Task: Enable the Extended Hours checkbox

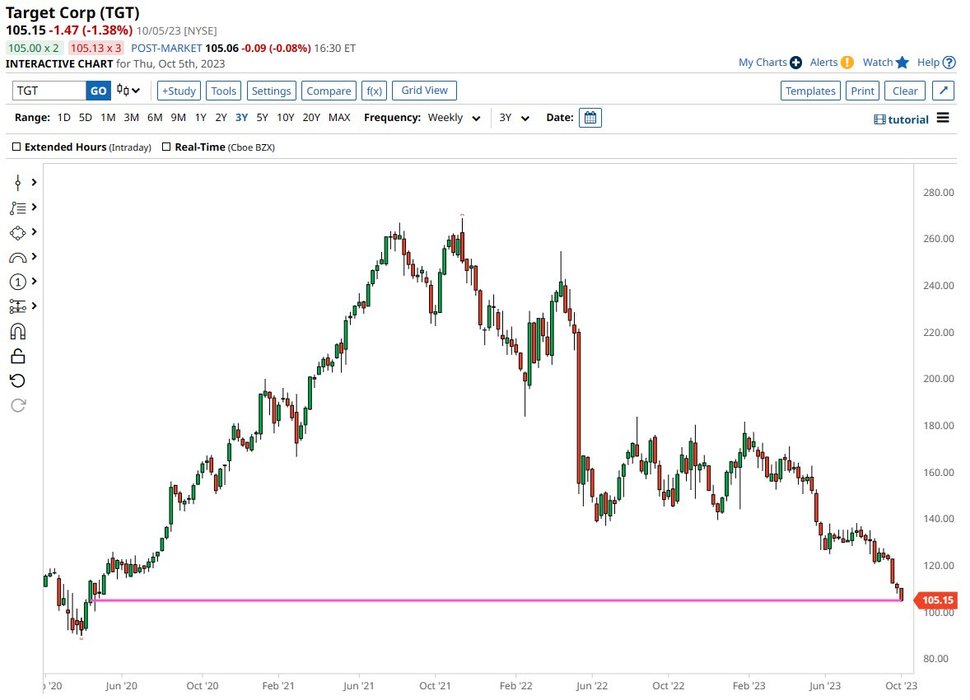Action: coord(16,147)
